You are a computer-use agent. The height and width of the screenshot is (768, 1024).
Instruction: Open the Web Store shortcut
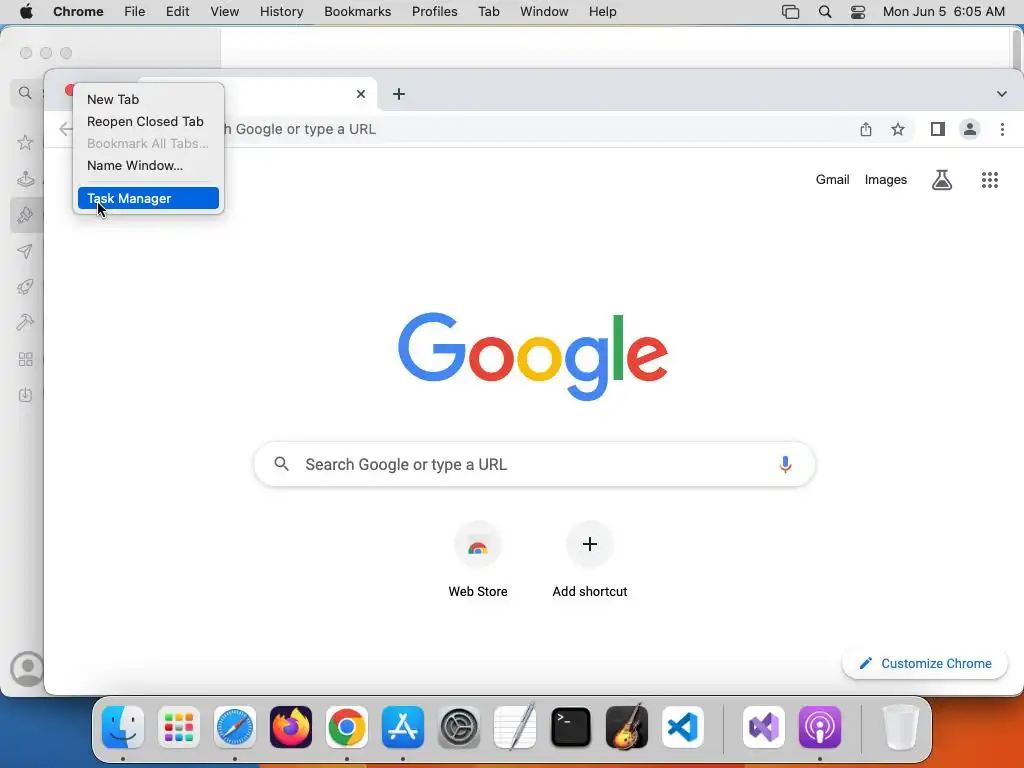477,560
